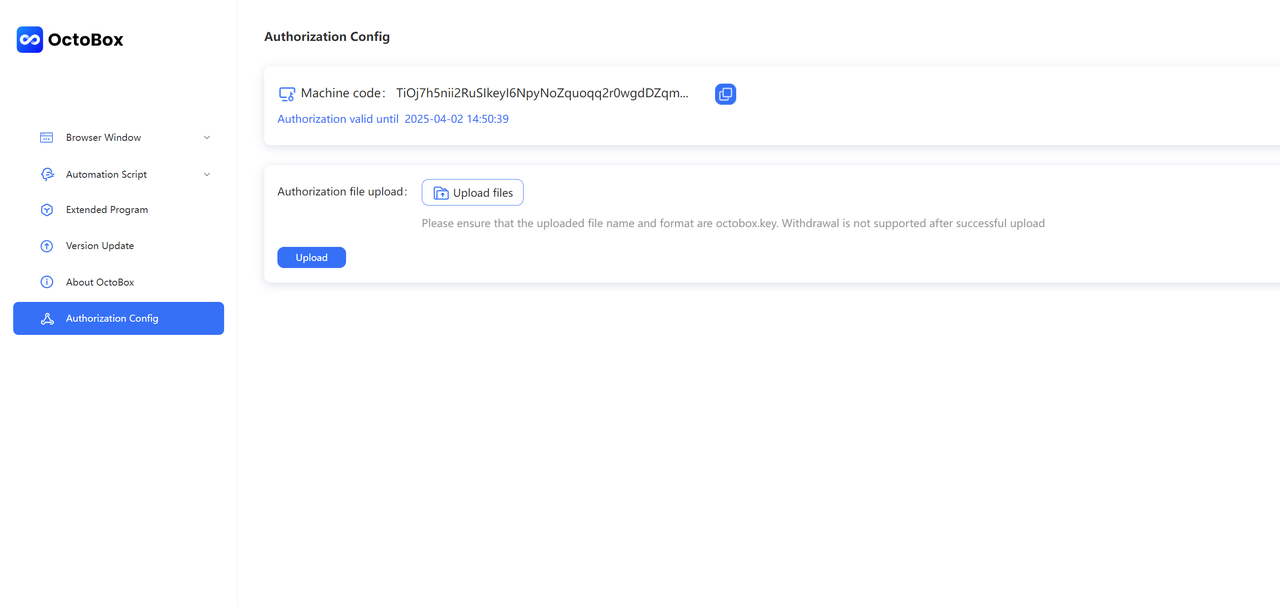Click the Authorization Config sidebar icon
Image resolution: width=1280 pixels, height=606 pixels.
click(x=46, y=319)
